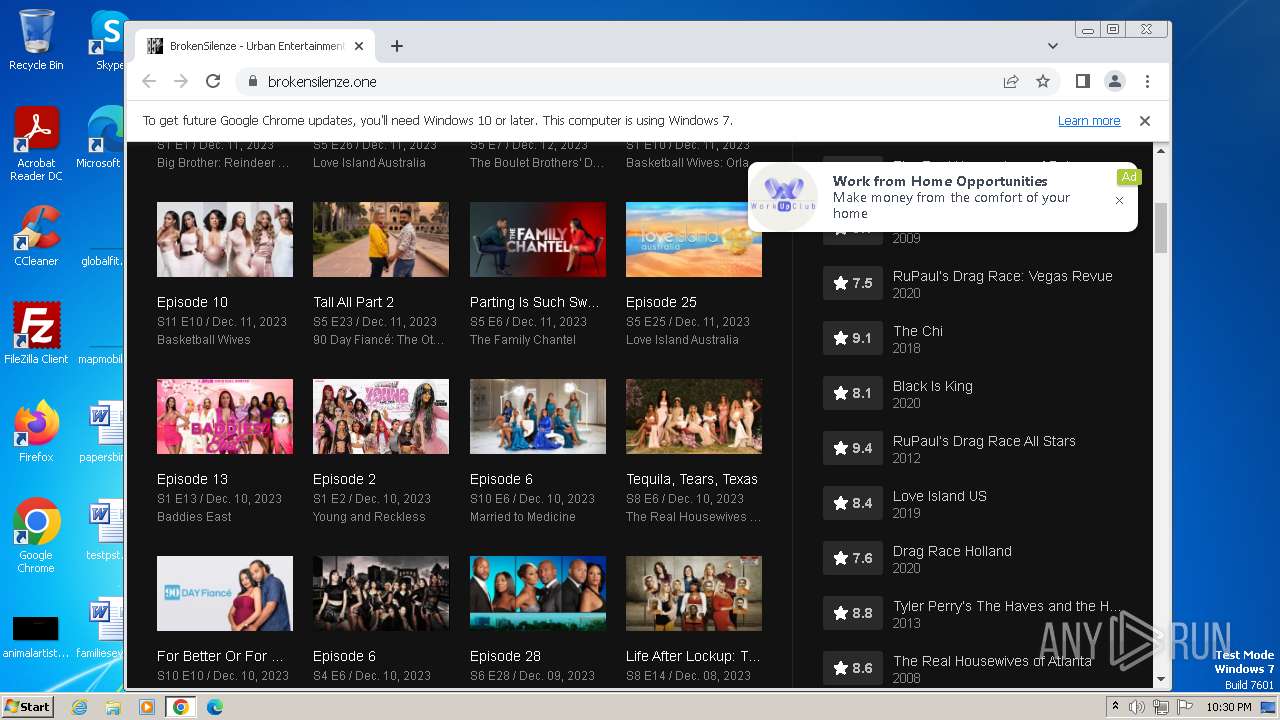Open a new tab with the plus button
1280x720 pixels.
(397, 46)
